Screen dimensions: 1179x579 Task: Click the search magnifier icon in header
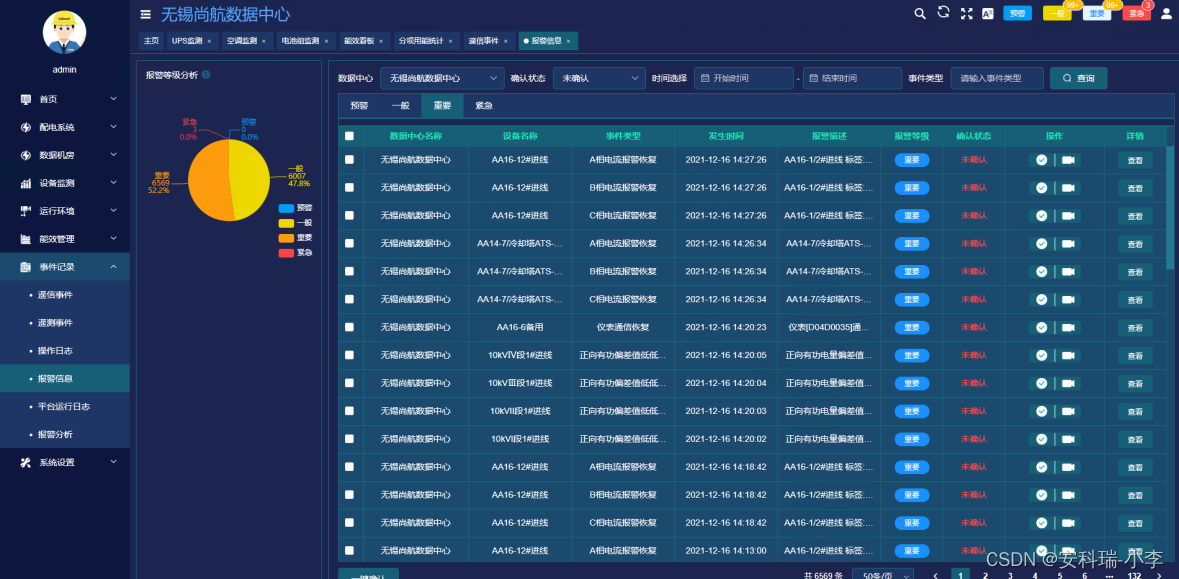[920, 14]
